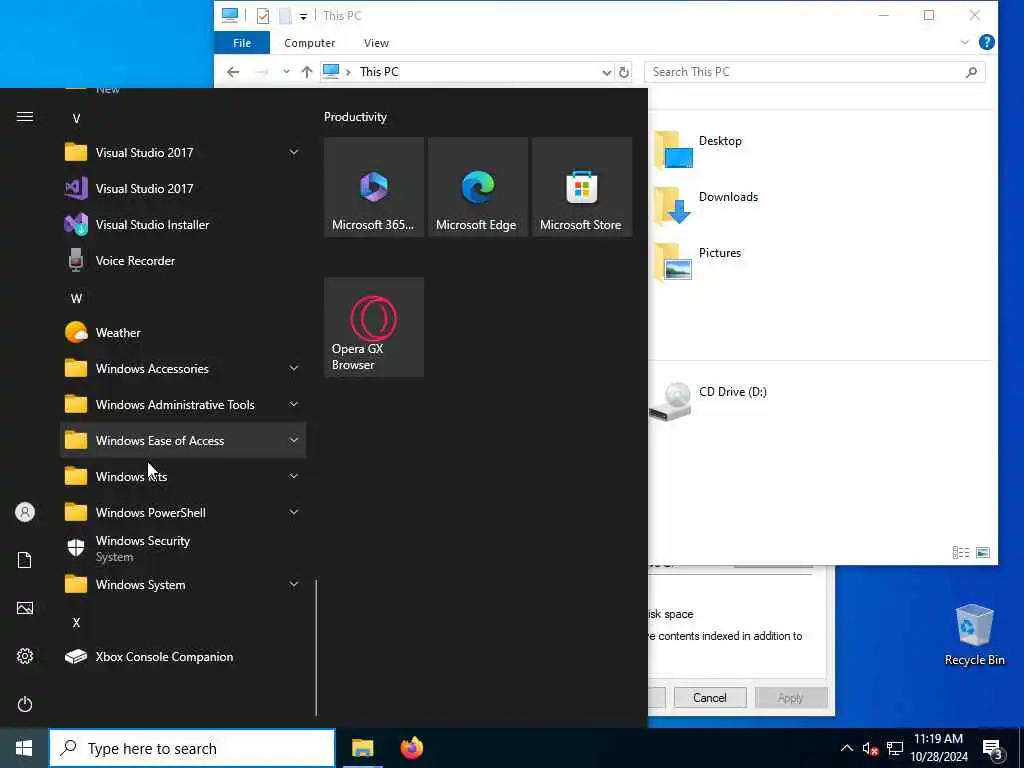1024x768 pixels.
Task: Jump to letter W in app list
Action: (x=76, y=298)
